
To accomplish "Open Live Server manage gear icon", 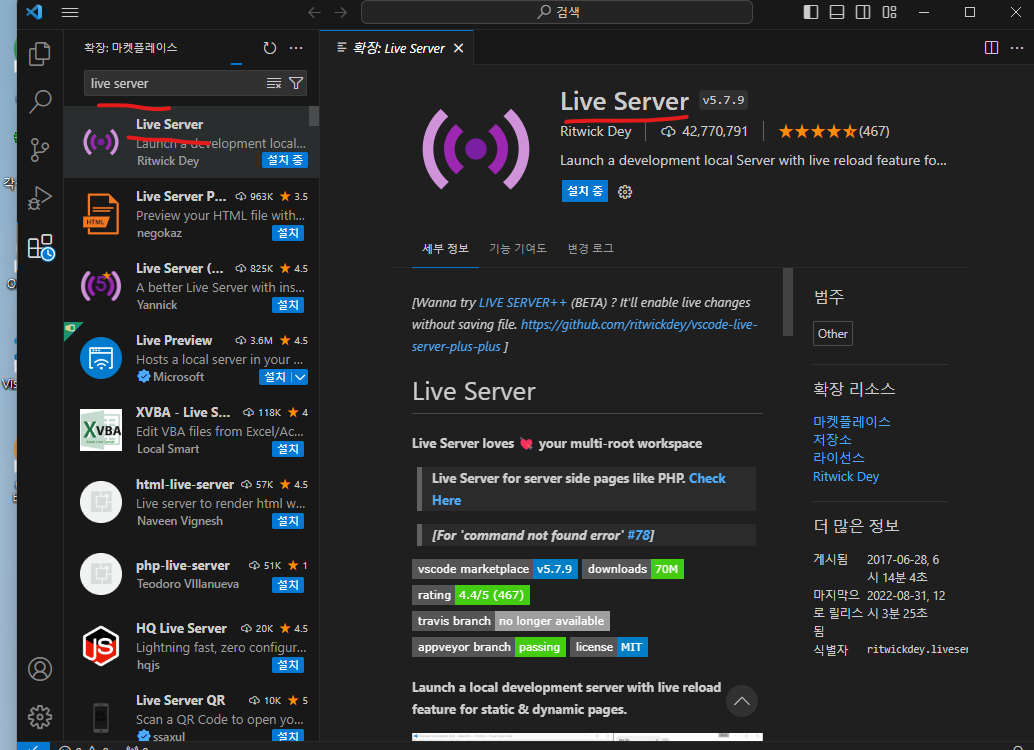I will point(624,192).
